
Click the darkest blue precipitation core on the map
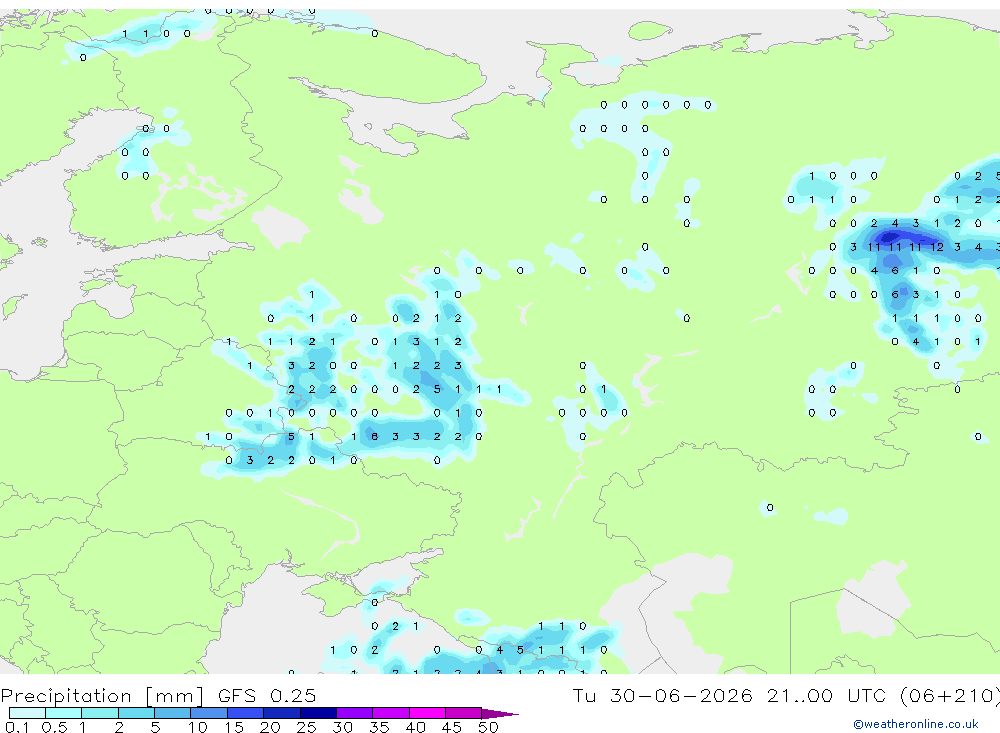coord(888,239)
